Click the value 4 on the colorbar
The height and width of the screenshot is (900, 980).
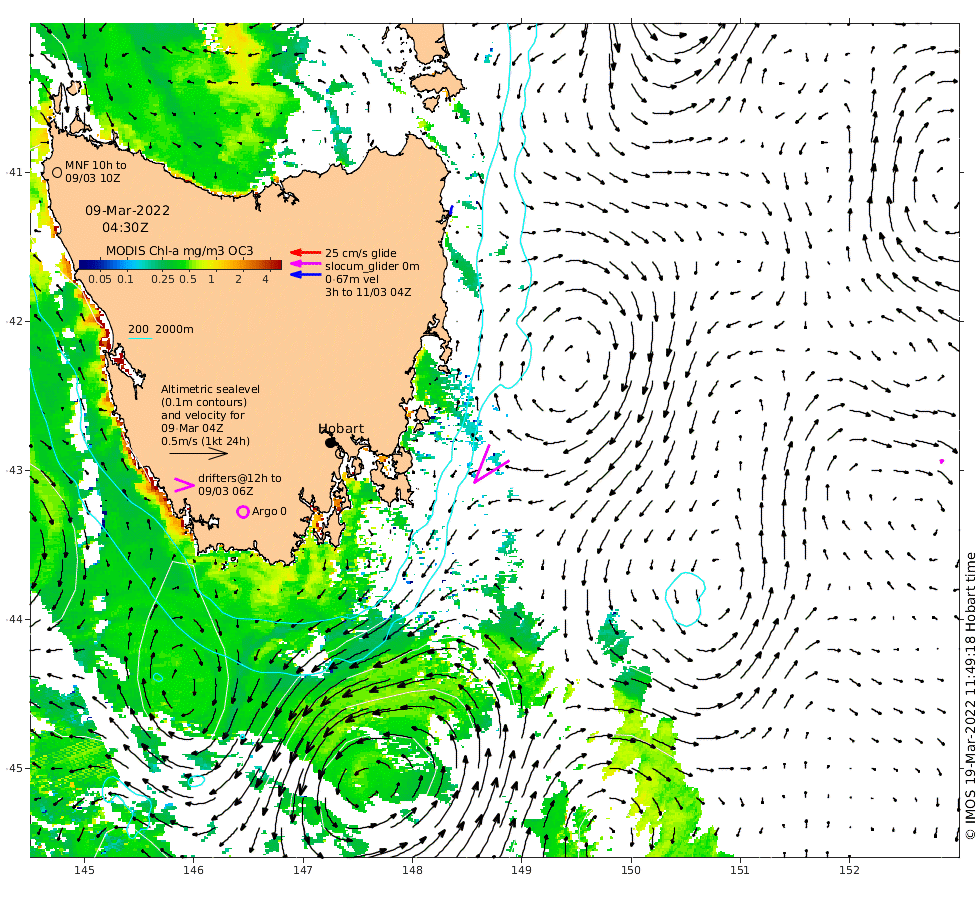tap(266, 279)
